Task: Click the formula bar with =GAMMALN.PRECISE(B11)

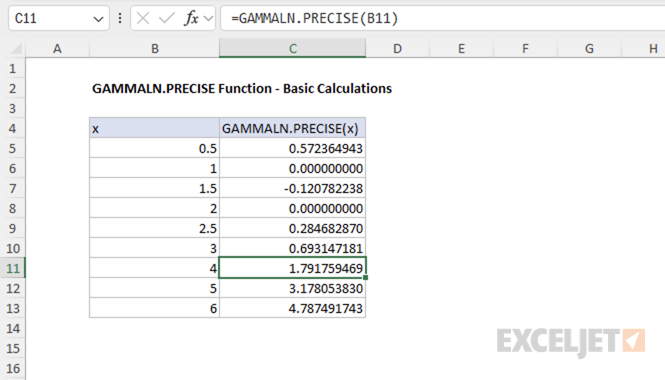Action: coord(443,18)
